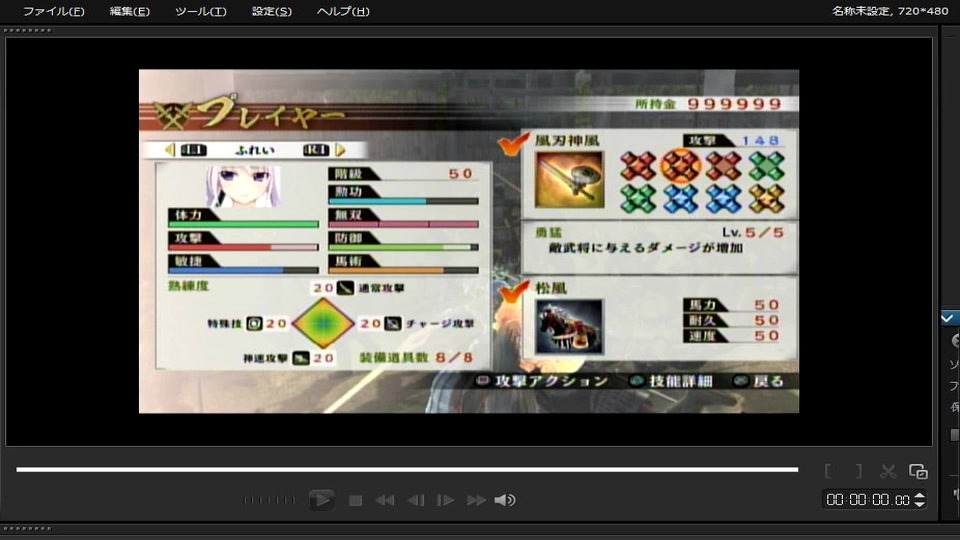The width and height of the screenshot is (960, 540).
Task: Click the 風刃神風 weapon name in preview
Action: (x=568, y=141)
